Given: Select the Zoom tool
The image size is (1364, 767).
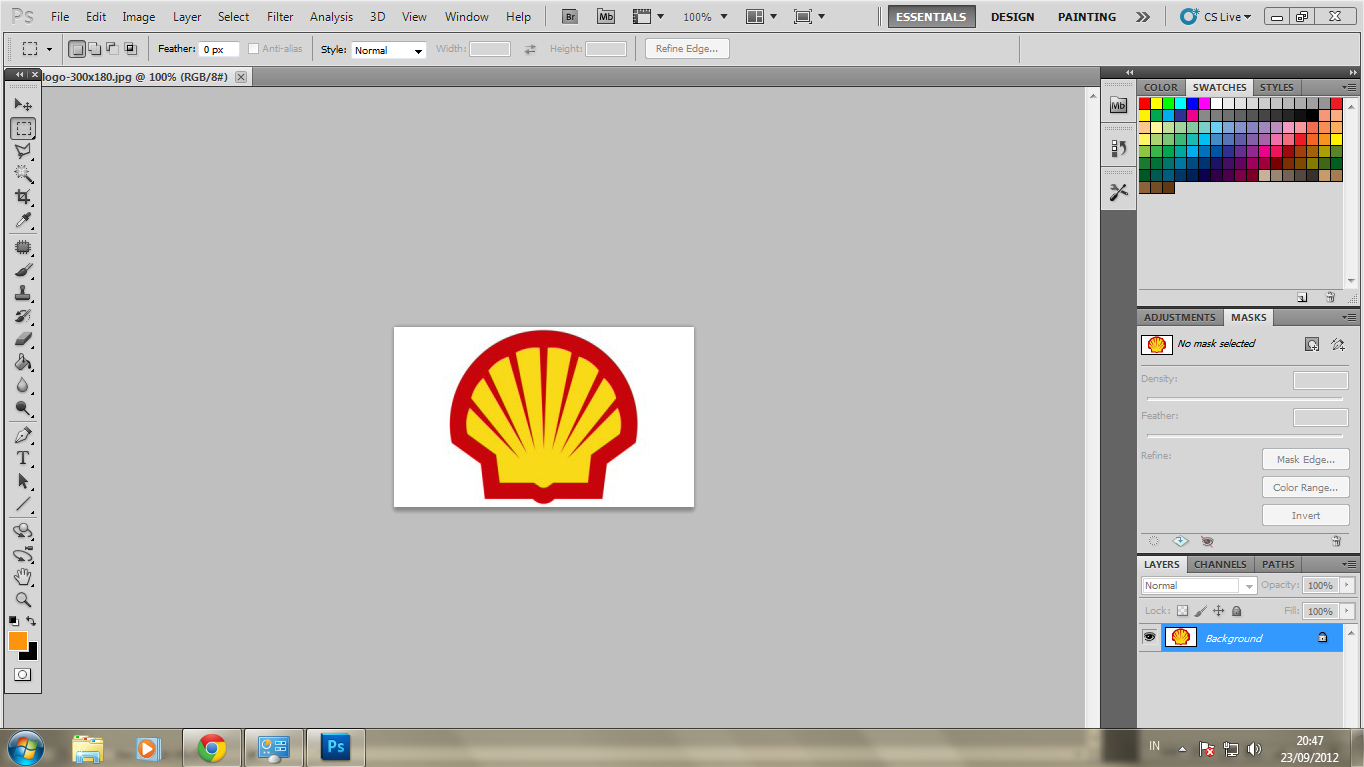Looking at the screenshot, I should coord(23,600).
